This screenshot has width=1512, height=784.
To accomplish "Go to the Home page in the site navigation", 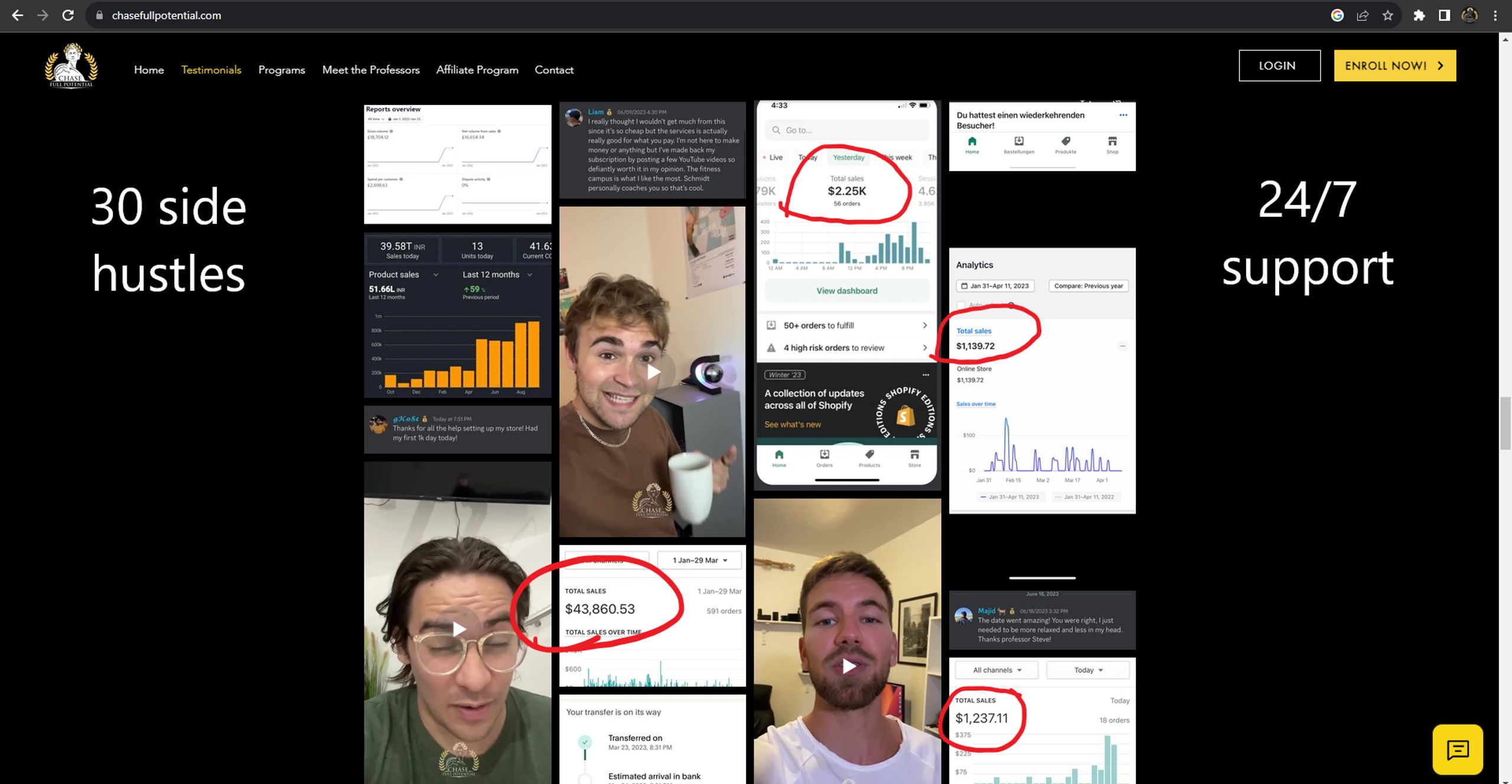I will pyautogui.click(x=149, y=70).
